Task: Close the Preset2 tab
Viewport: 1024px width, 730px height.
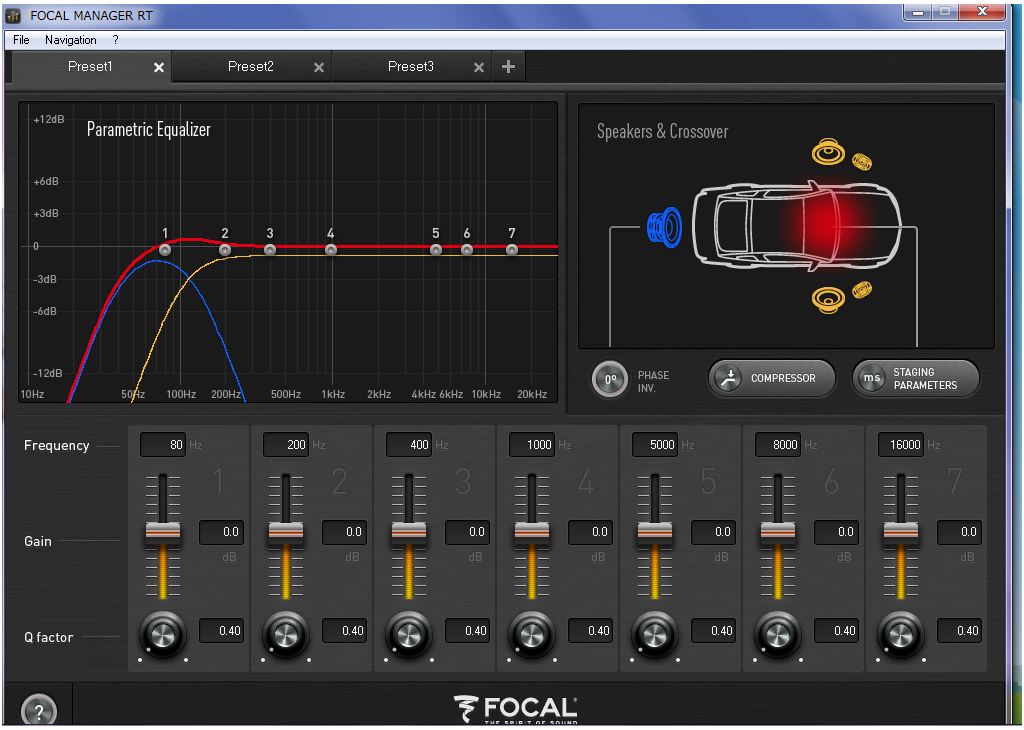Action: point(319,67)
